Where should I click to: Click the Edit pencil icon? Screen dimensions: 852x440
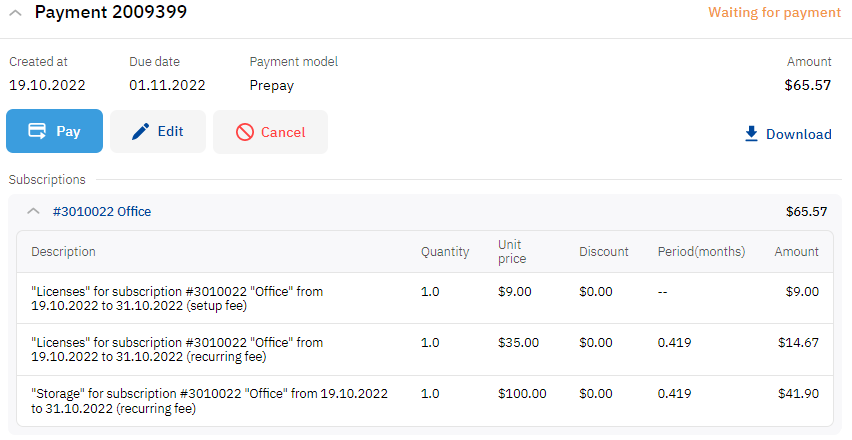pyautogui.click(x=140, y=131)
